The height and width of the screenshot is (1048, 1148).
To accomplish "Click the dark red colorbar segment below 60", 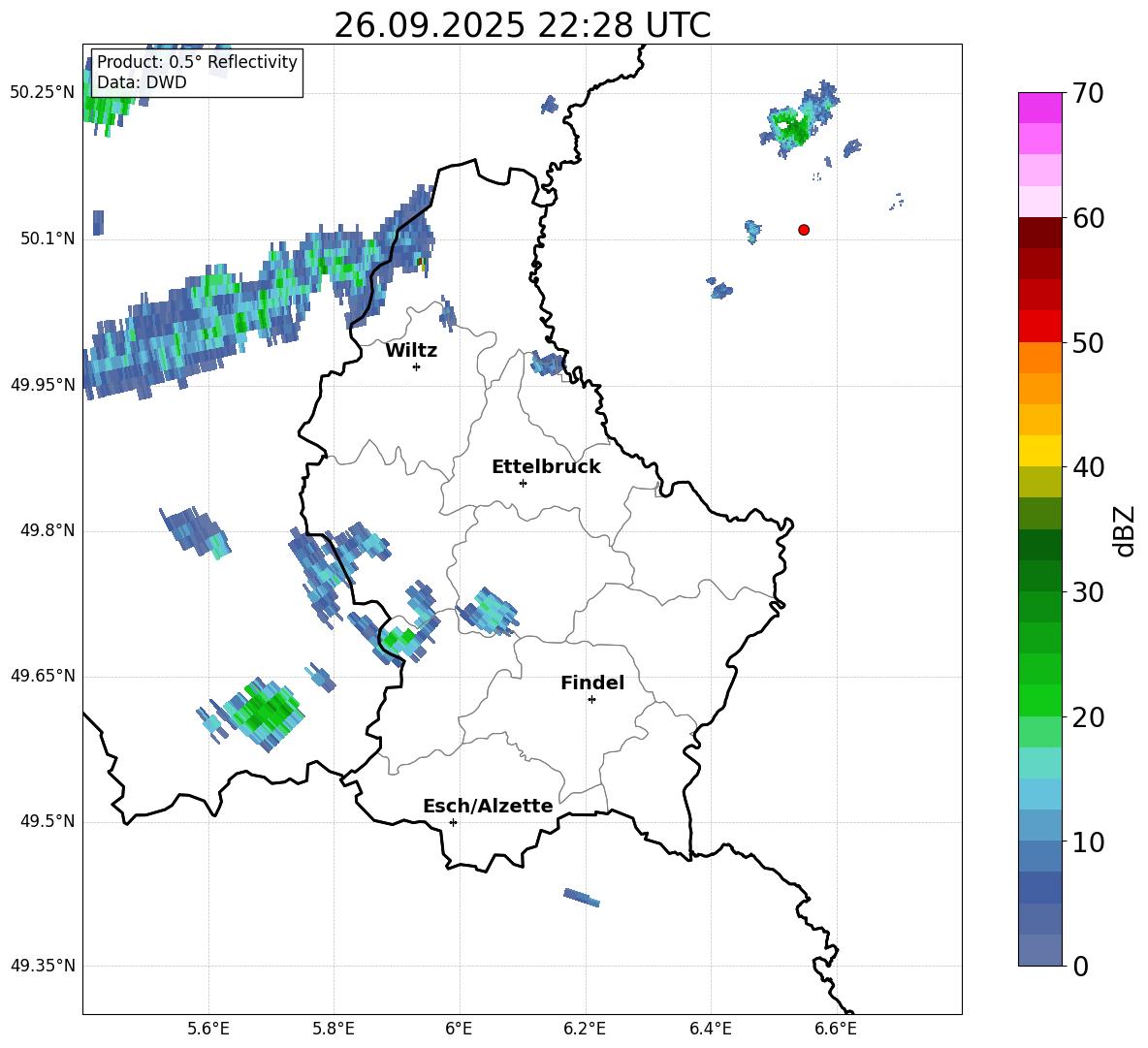I will click(1040, 233).
